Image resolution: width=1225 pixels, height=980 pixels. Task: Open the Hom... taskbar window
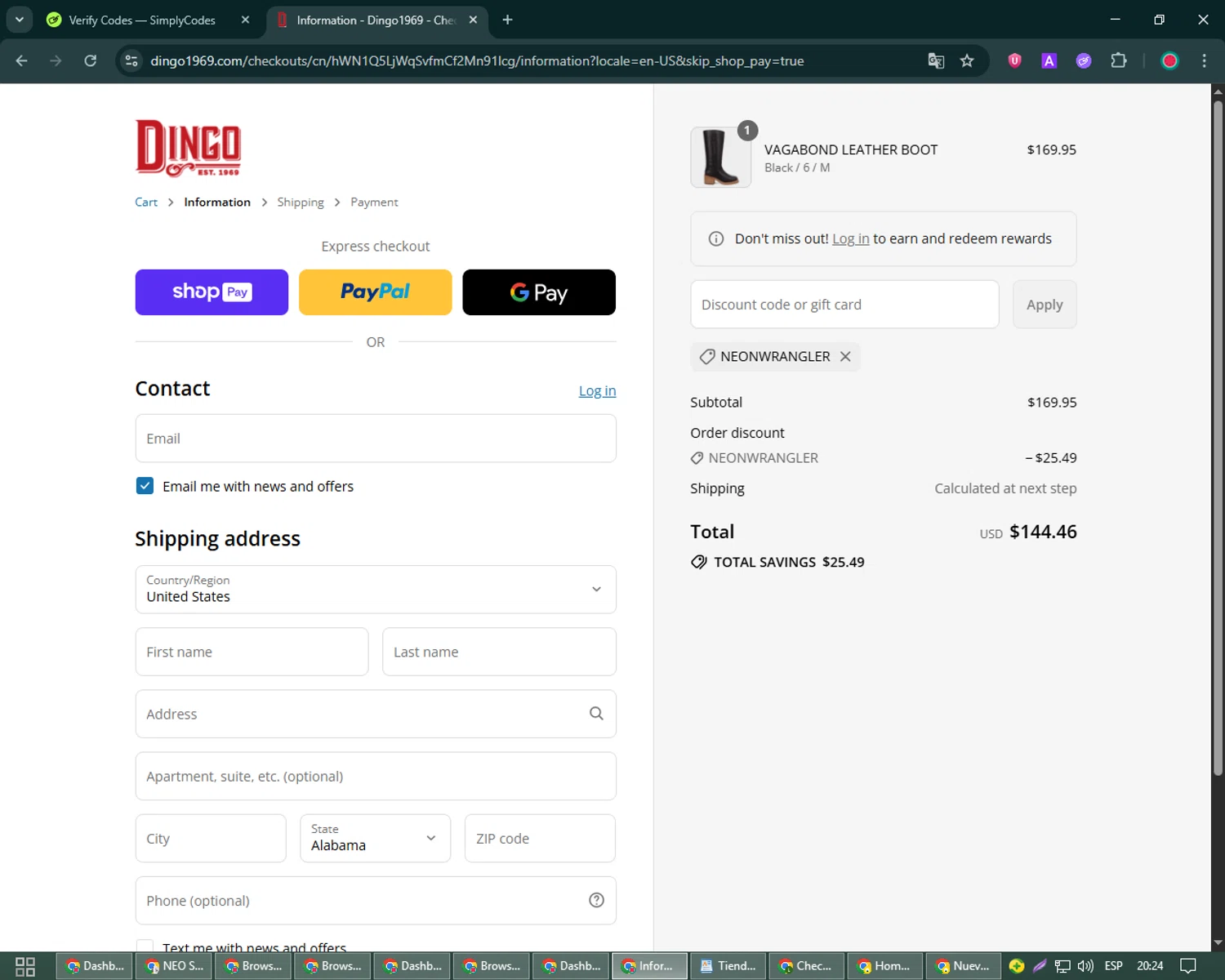tap(885, 966)
